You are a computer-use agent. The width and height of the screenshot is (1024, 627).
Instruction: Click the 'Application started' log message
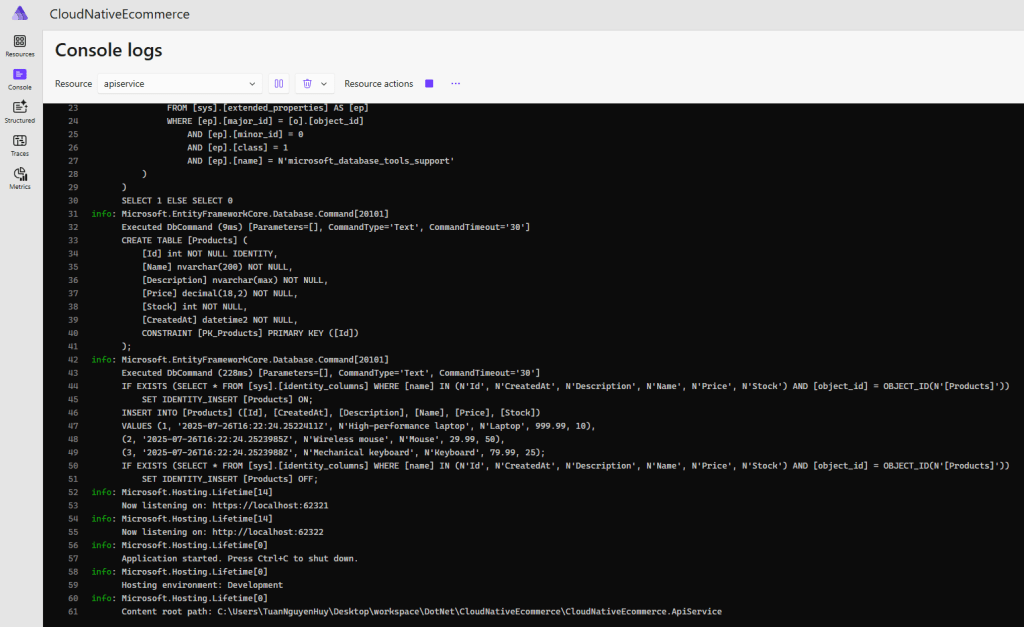pyautogui.click(x=239, y=558)
